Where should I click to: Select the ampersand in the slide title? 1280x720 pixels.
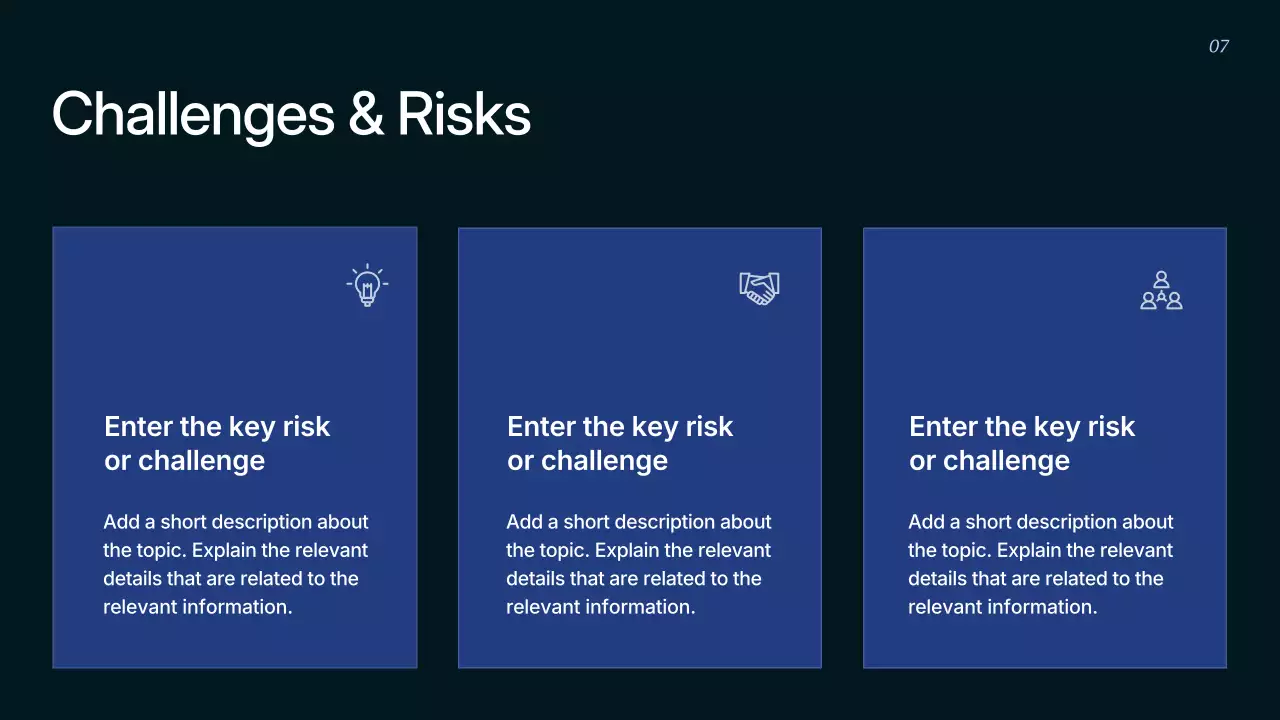[366, 114]
